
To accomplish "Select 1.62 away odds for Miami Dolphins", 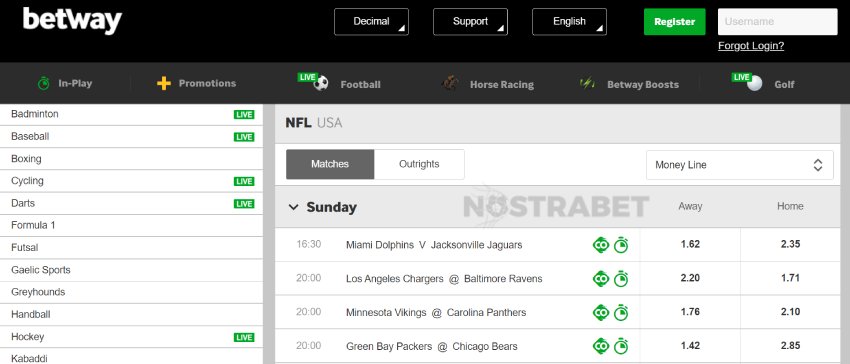I will click(x=690, y=245).
